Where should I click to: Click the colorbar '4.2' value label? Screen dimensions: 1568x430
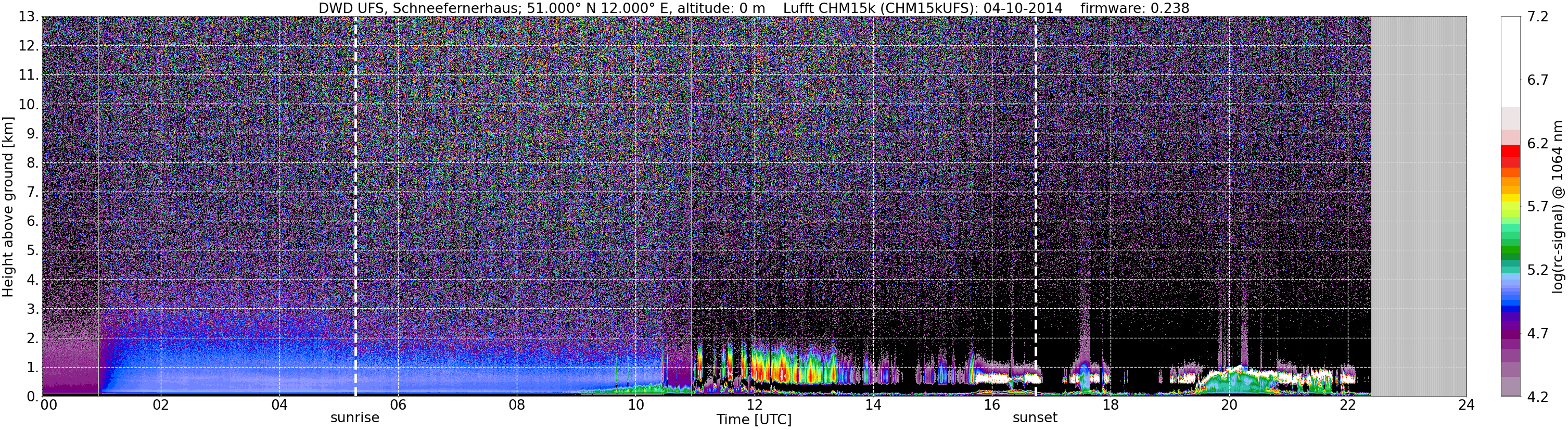tap(1538, 397)
